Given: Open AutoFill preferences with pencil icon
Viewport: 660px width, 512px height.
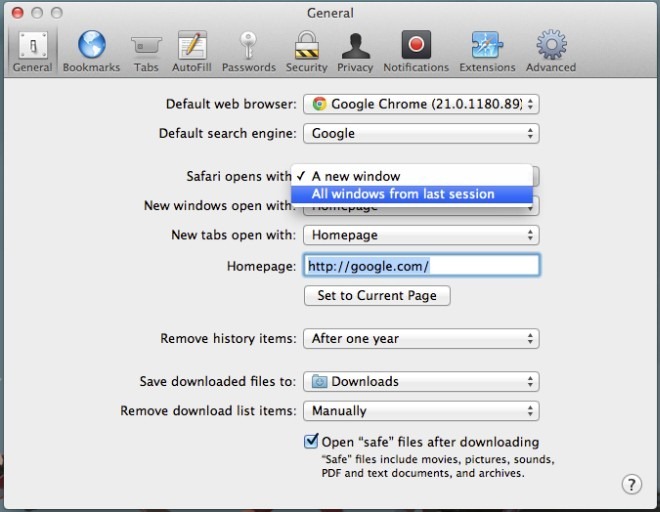Looking at the screenshot, I should point(192,51).
